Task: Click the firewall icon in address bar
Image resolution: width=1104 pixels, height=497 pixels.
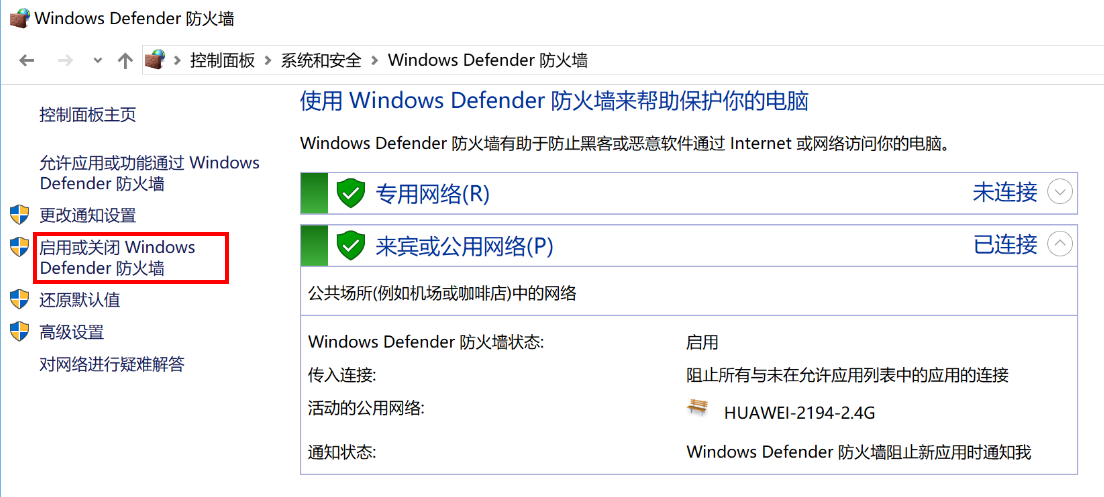Action: tap(154, 60)
